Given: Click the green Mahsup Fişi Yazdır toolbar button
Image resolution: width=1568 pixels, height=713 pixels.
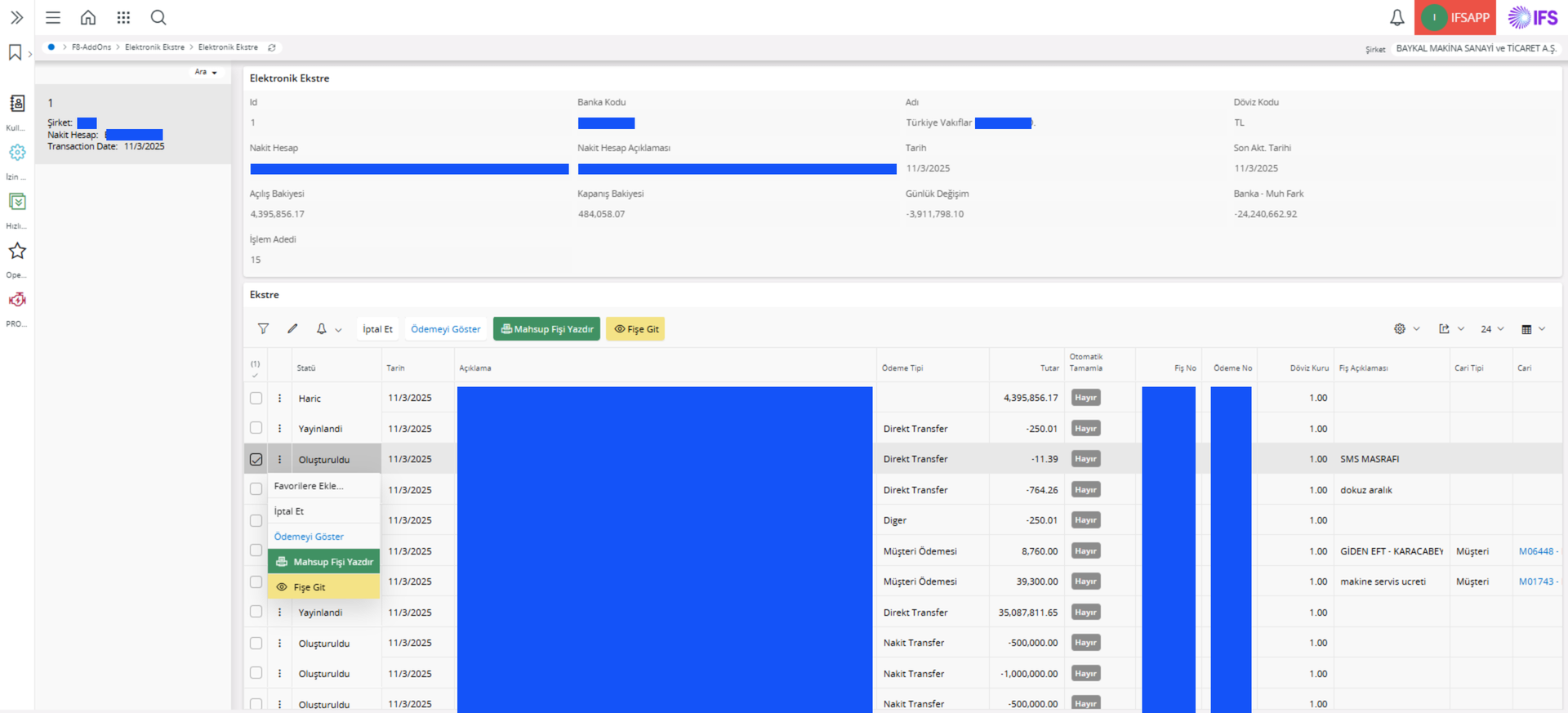Looking at the screenshot, I should pyautogui.click(x=546, y=328).
